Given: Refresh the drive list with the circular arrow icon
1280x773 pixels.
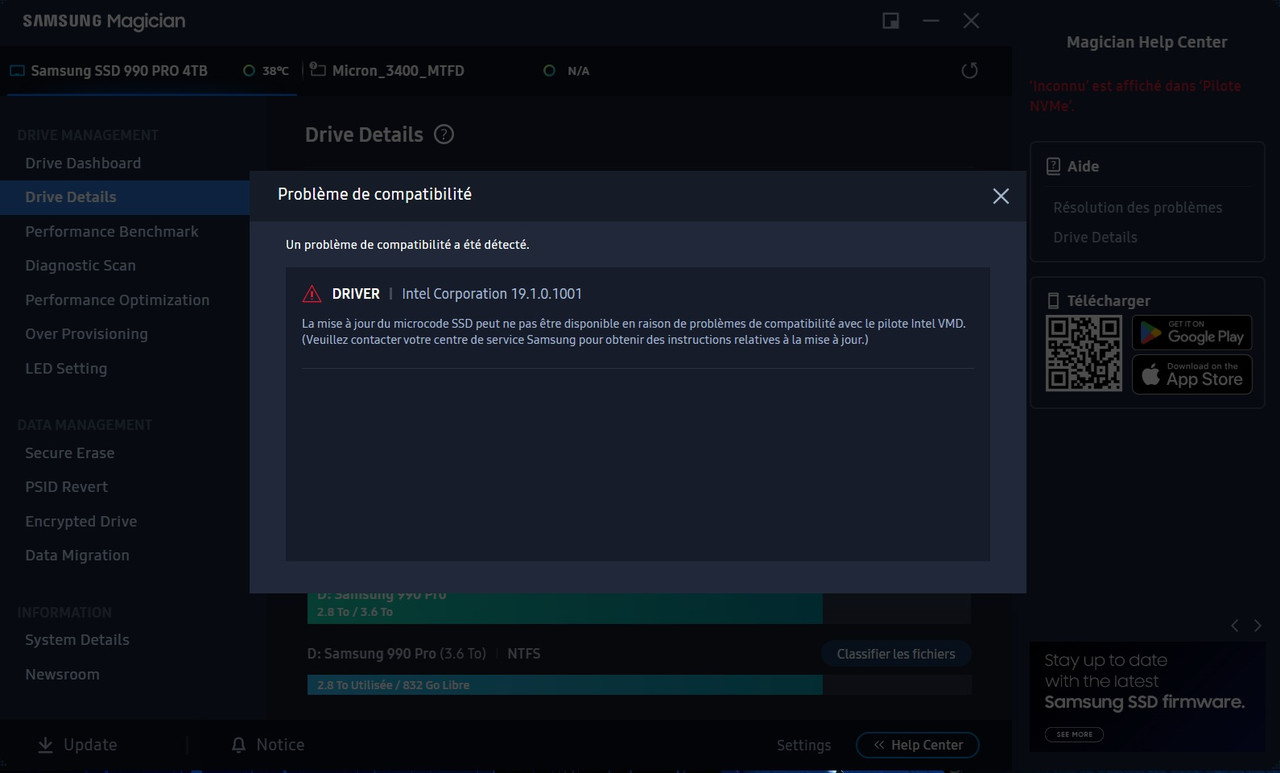Looking at the screenshot, I should (x=969, y=71).
